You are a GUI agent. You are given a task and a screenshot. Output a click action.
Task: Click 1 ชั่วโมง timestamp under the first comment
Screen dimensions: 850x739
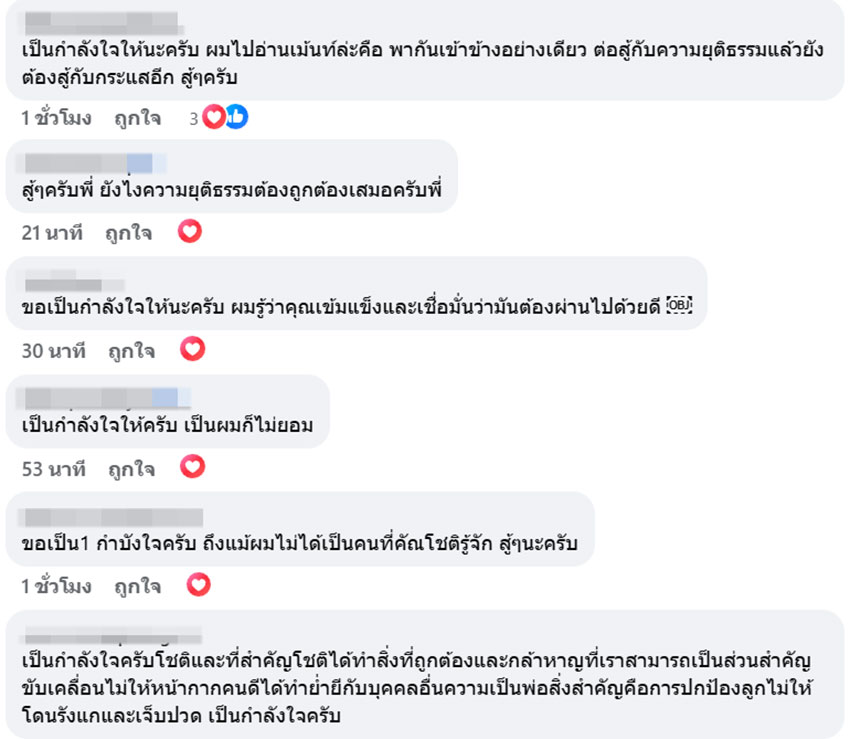click(56, 118)
